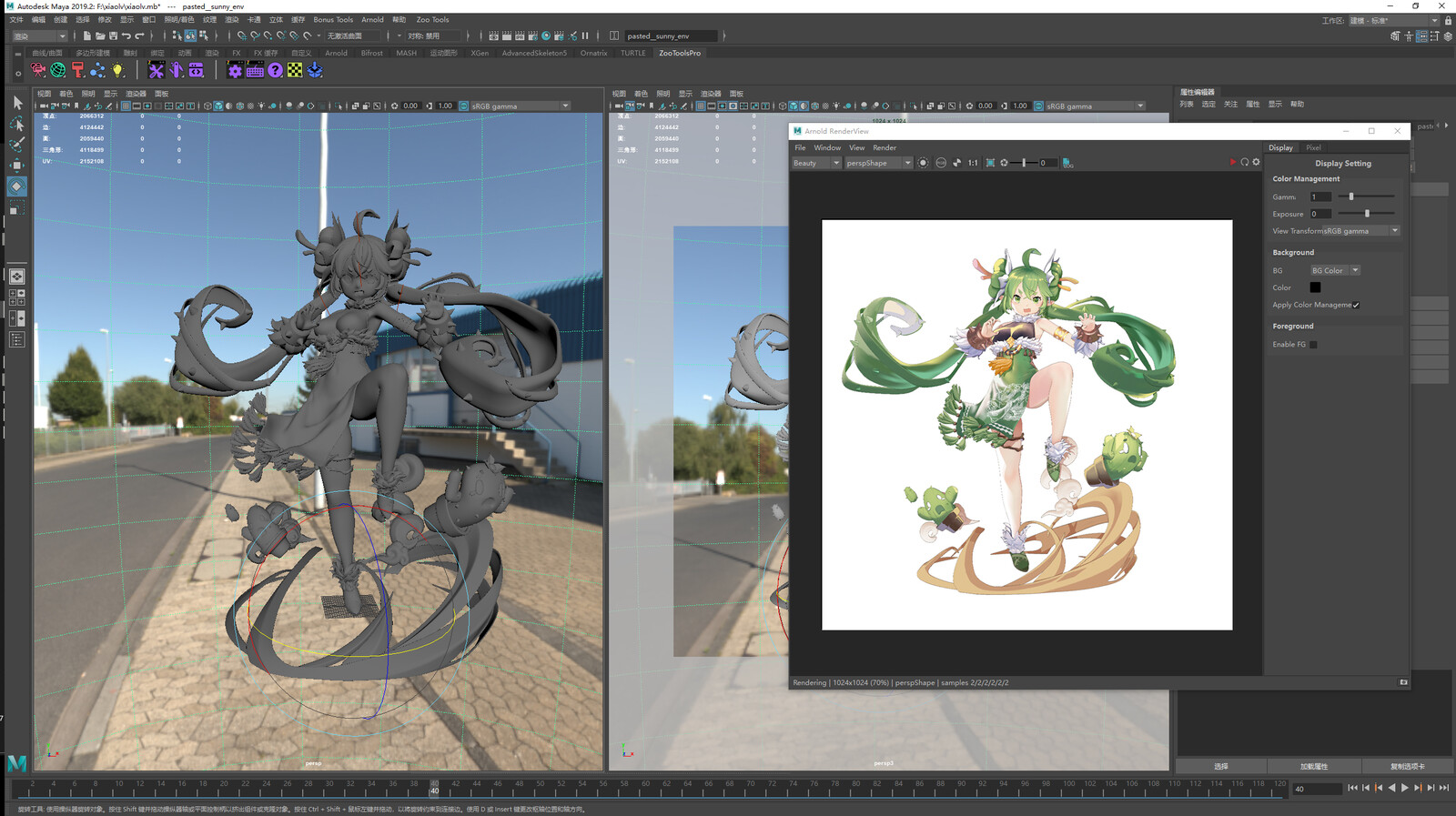Click 1:1 actual size icon in RenderView
The image size is (1456, 816).
pyautogui.click(x=973, y=163)
